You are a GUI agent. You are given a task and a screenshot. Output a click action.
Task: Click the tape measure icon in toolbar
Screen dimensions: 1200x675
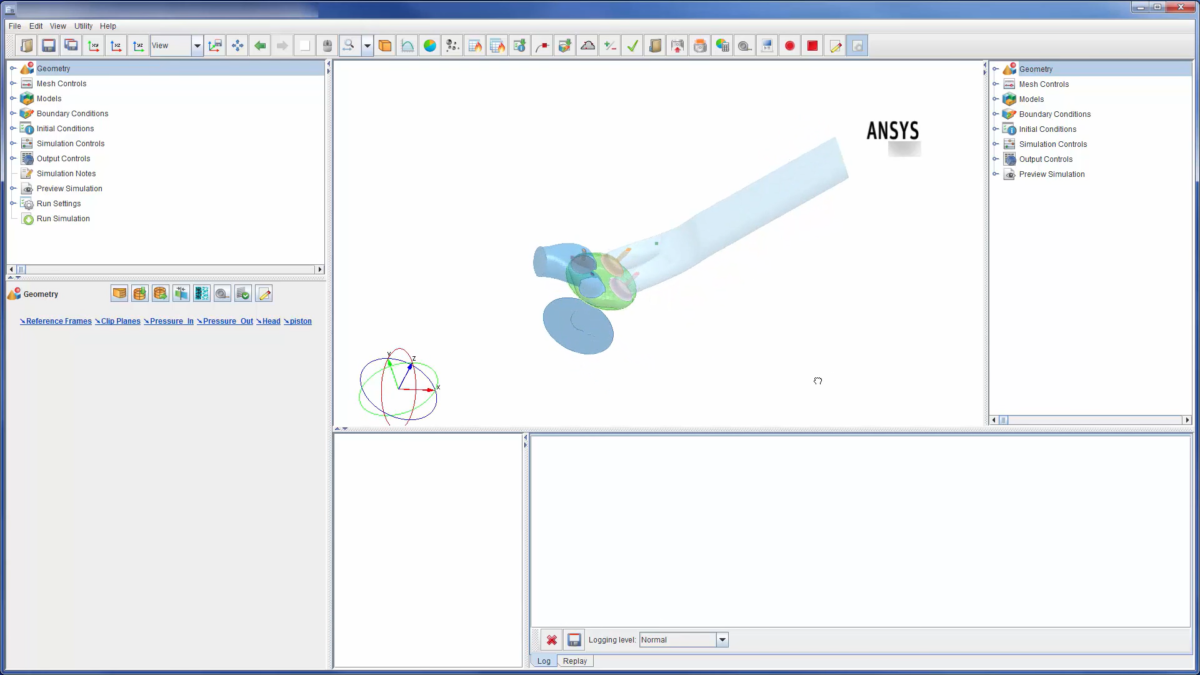coord(745,45)
